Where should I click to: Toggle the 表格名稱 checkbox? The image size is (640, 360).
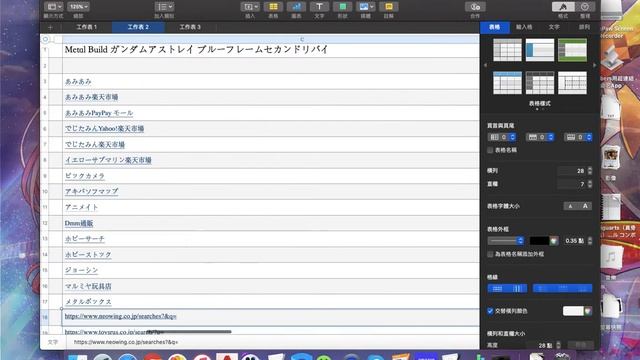coord(490,150)
